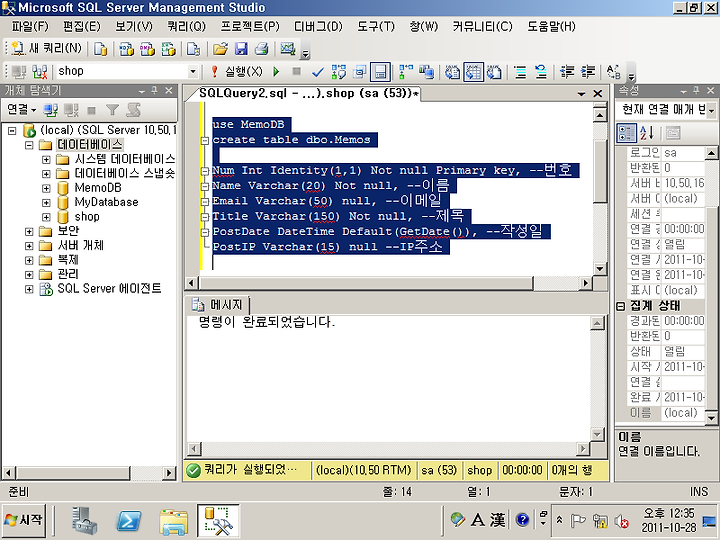Click Categorized view icon in Properties panel
This screenshot has height=540, width=720.
pos(626,133)
